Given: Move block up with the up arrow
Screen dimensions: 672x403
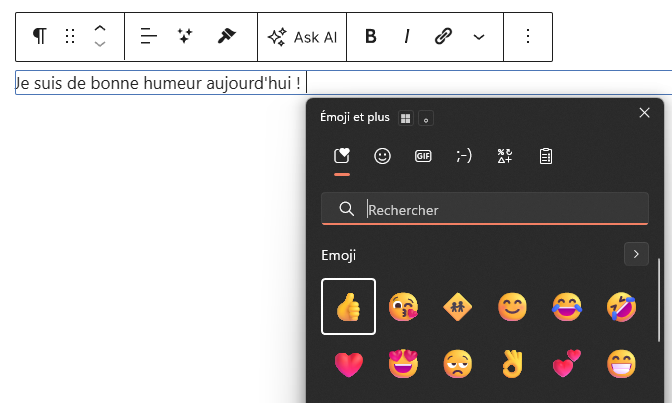Looking at the screenshot, I should 100,29.
